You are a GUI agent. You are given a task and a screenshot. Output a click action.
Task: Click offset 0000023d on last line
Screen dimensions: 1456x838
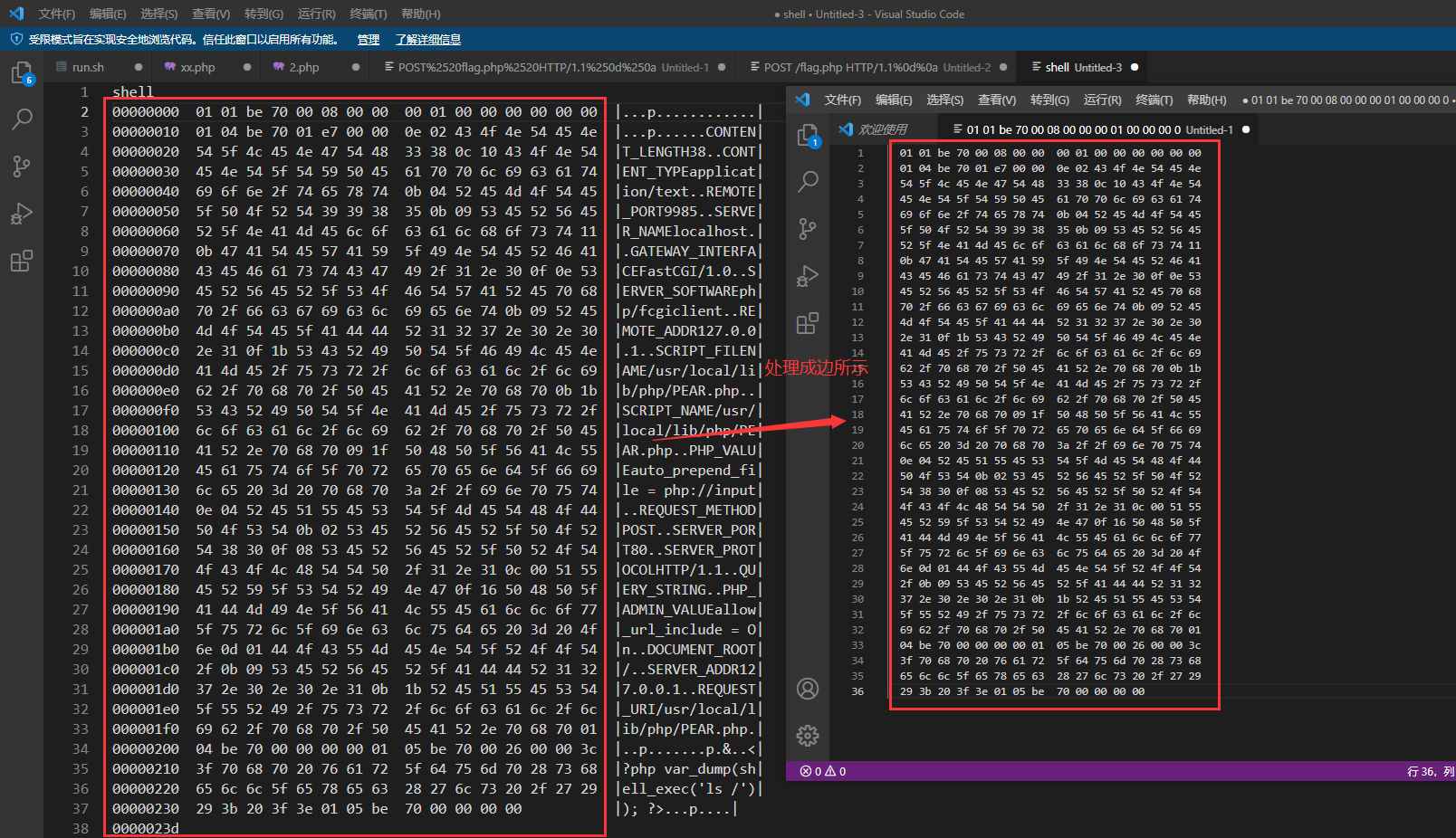146,828
